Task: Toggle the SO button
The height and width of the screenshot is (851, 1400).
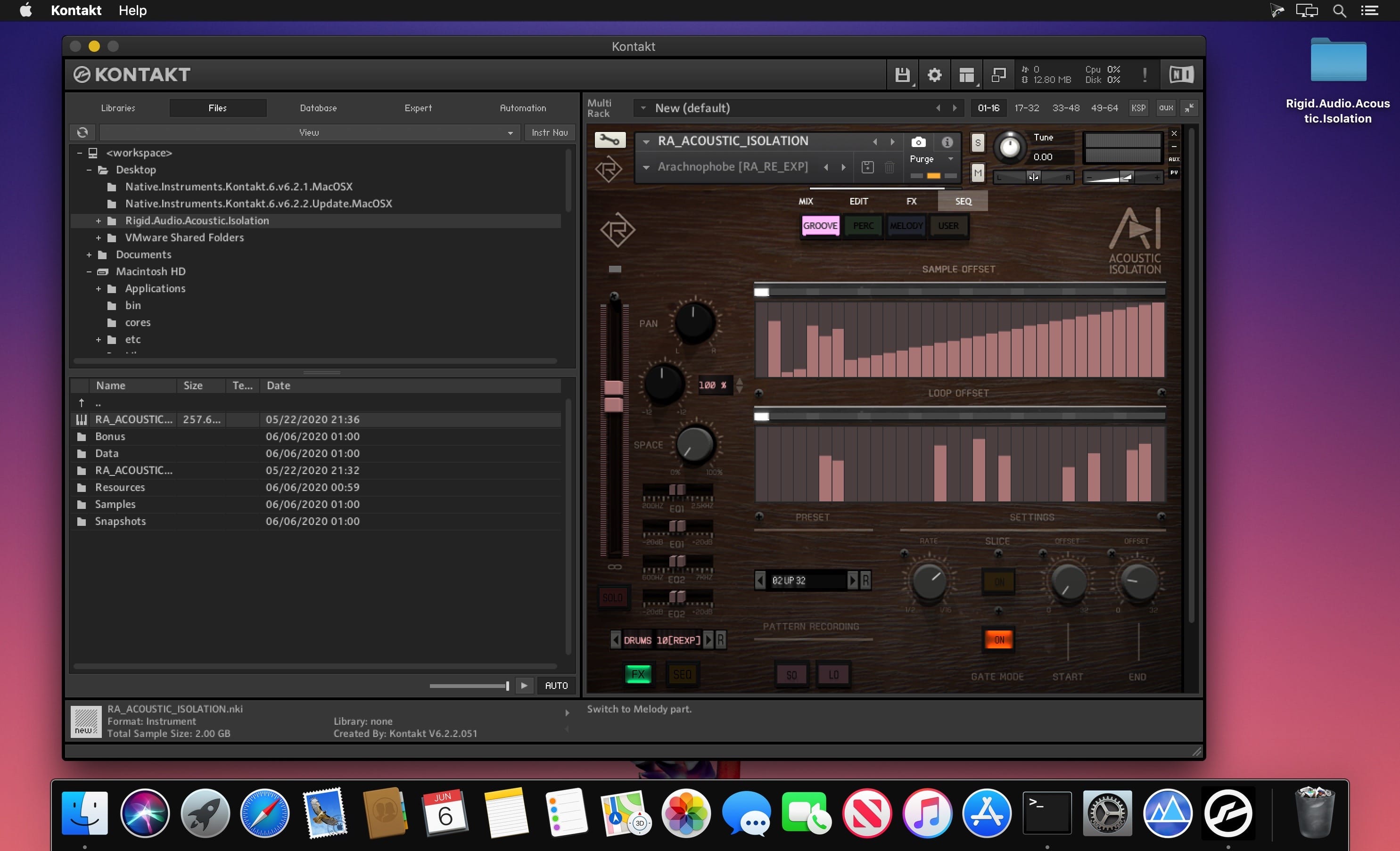Action: [791, 675]
